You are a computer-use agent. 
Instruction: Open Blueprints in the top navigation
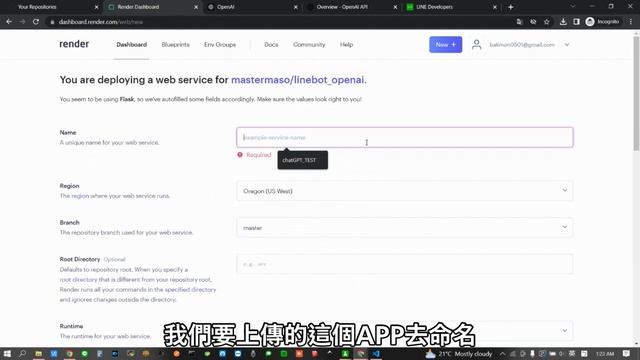click(x=176, y=44)
